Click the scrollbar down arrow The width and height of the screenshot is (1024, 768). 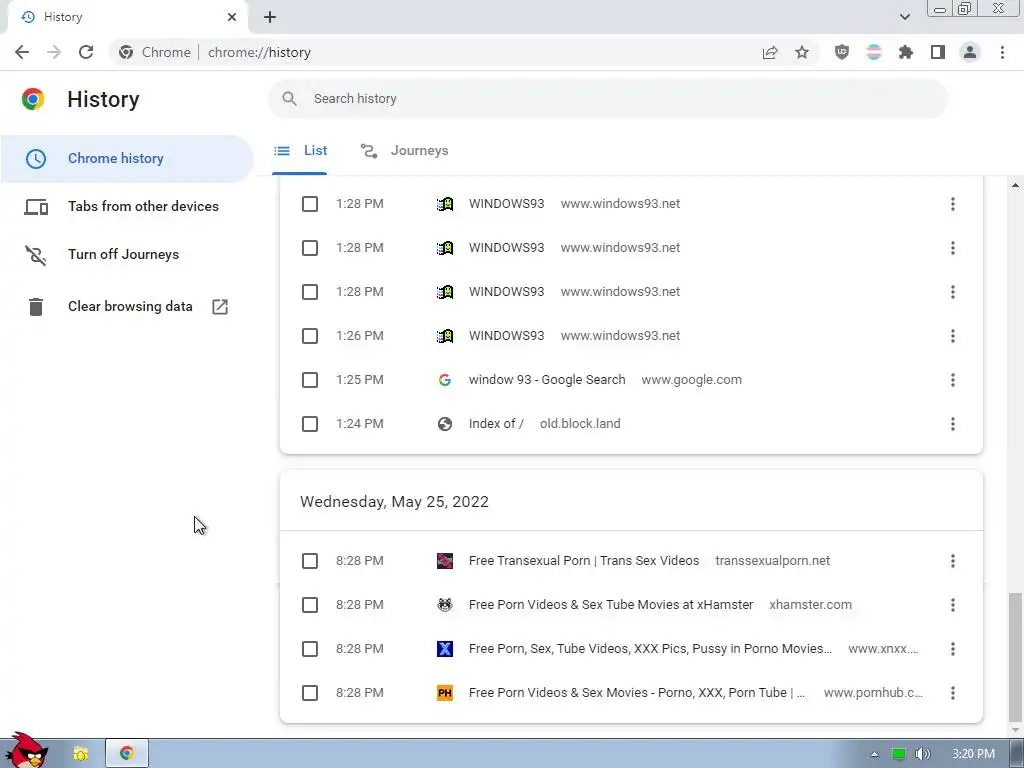click(x=1015, y=730)
